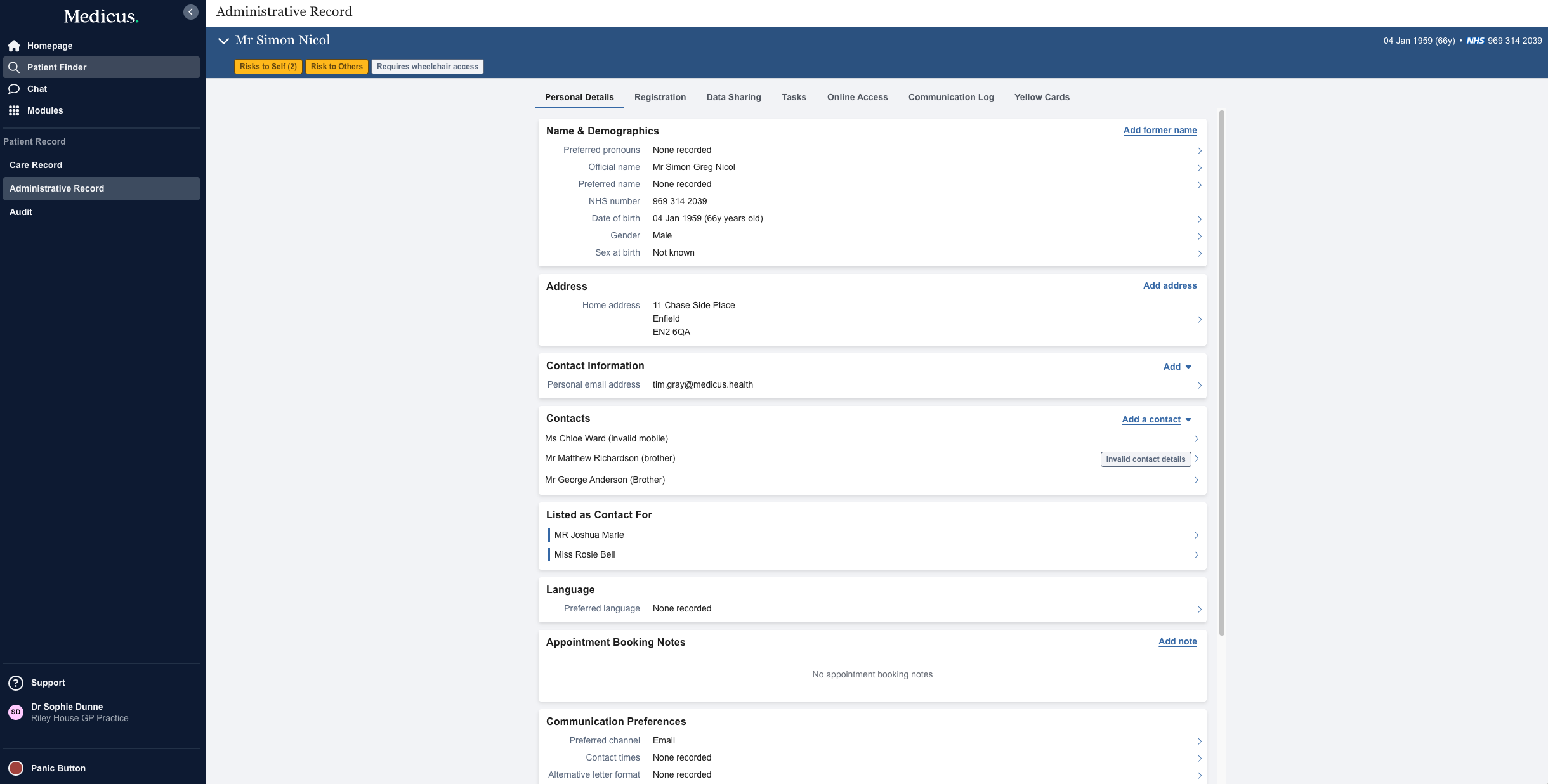Open Chat from the left navigation

tap(36, 88)
